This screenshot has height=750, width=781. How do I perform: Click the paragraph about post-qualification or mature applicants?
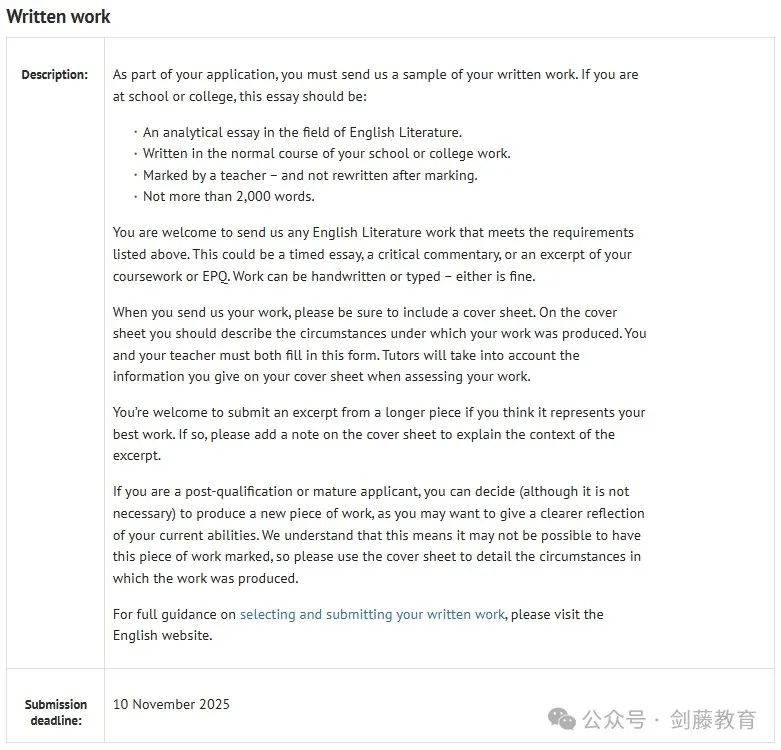[x=379, y=535]
